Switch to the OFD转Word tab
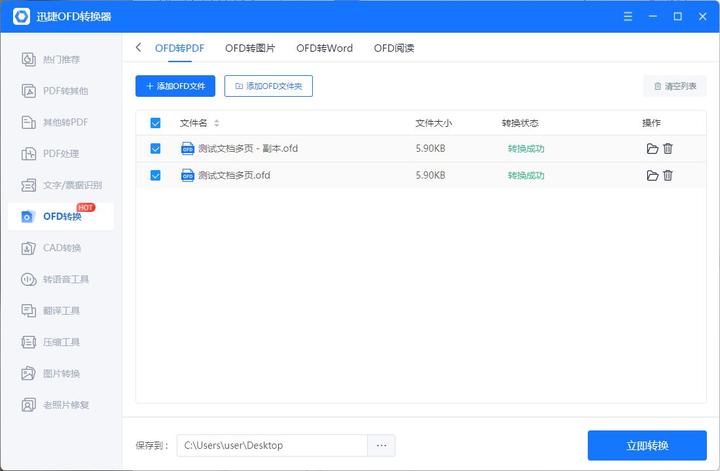 pyautogui.click(x=324, y=48)
